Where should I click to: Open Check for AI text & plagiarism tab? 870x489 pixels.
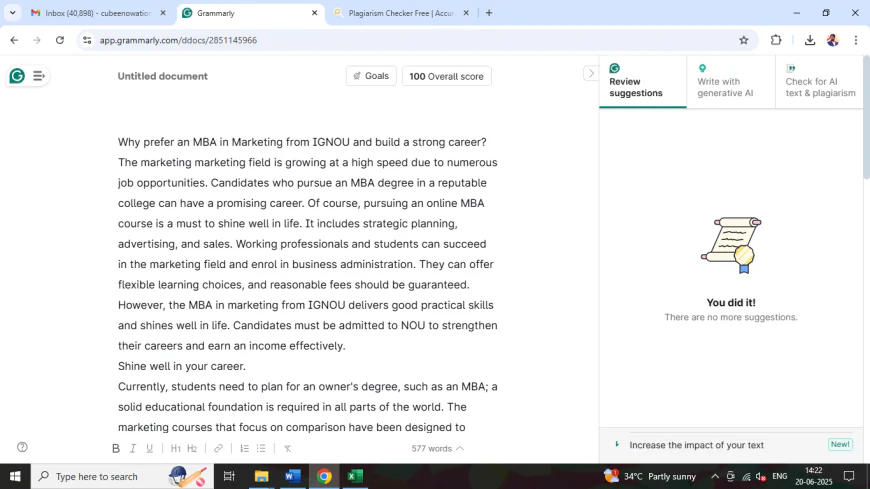[x=820, y=82]
